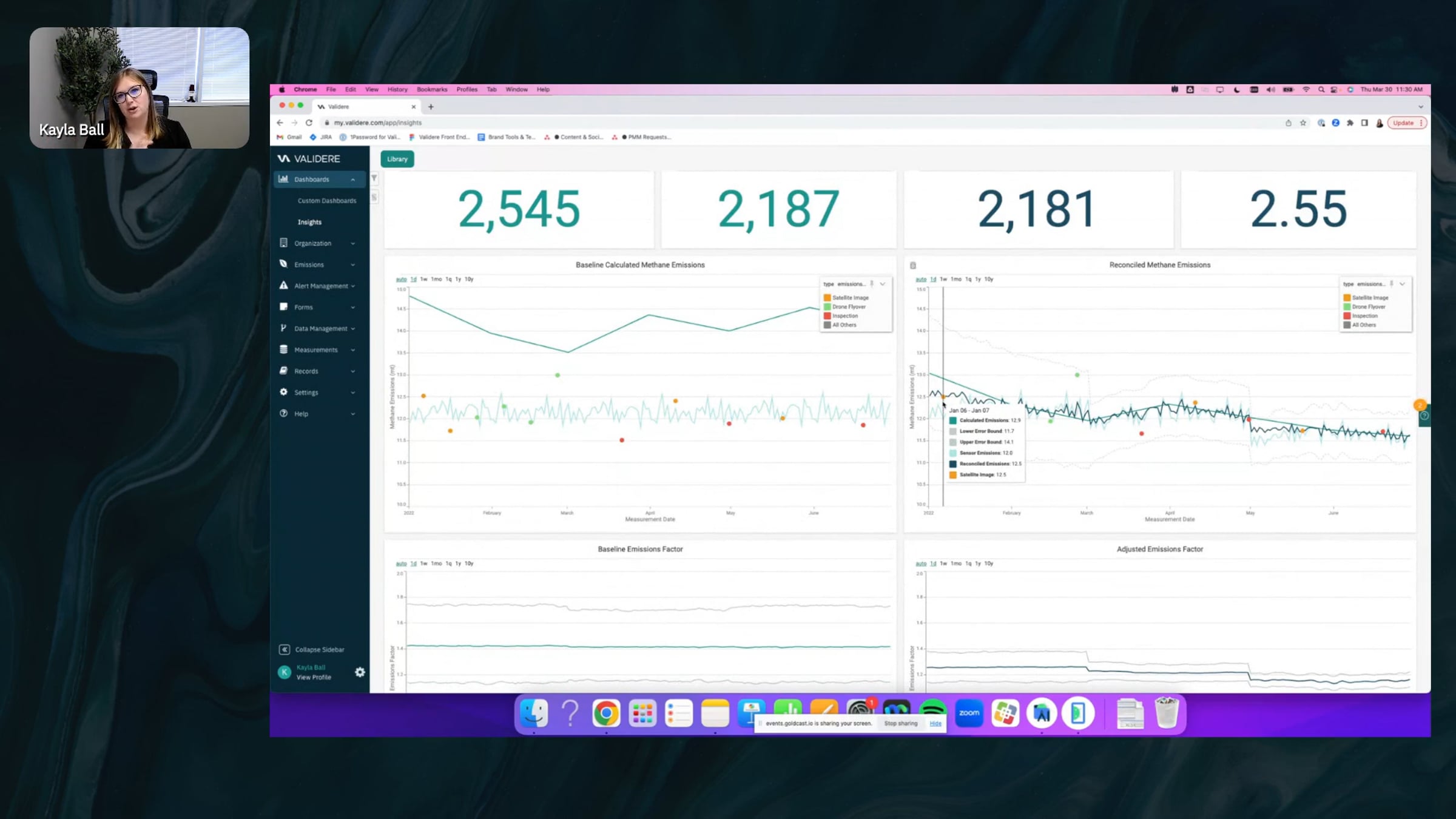The height and width of the screenshot is (819, 1456).
Task: Click the Collapse Sidebar arrow icon
Action: (x=284, y=650)
